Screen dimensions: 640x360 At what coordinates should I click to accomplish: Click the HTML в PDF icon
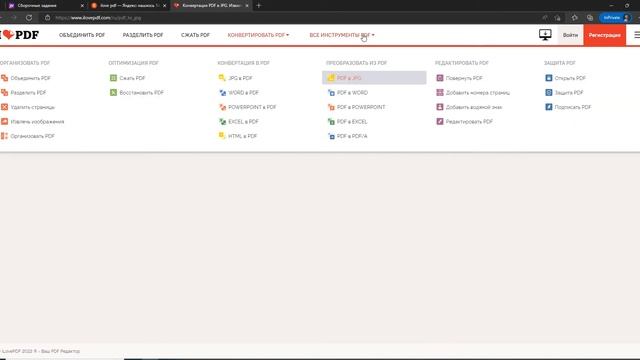point(222,136)
